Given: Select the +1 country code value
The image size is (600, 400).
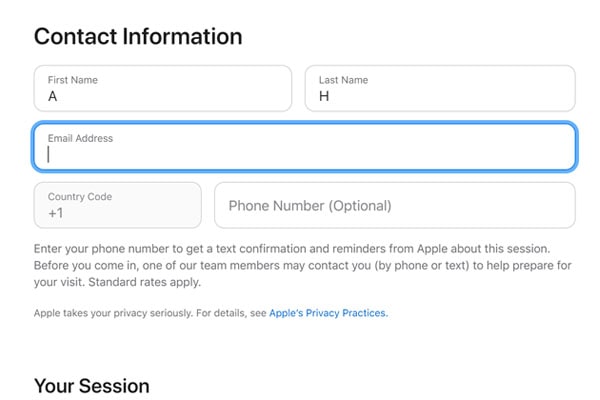Looking at the screenshot, I should coord(55,213).
